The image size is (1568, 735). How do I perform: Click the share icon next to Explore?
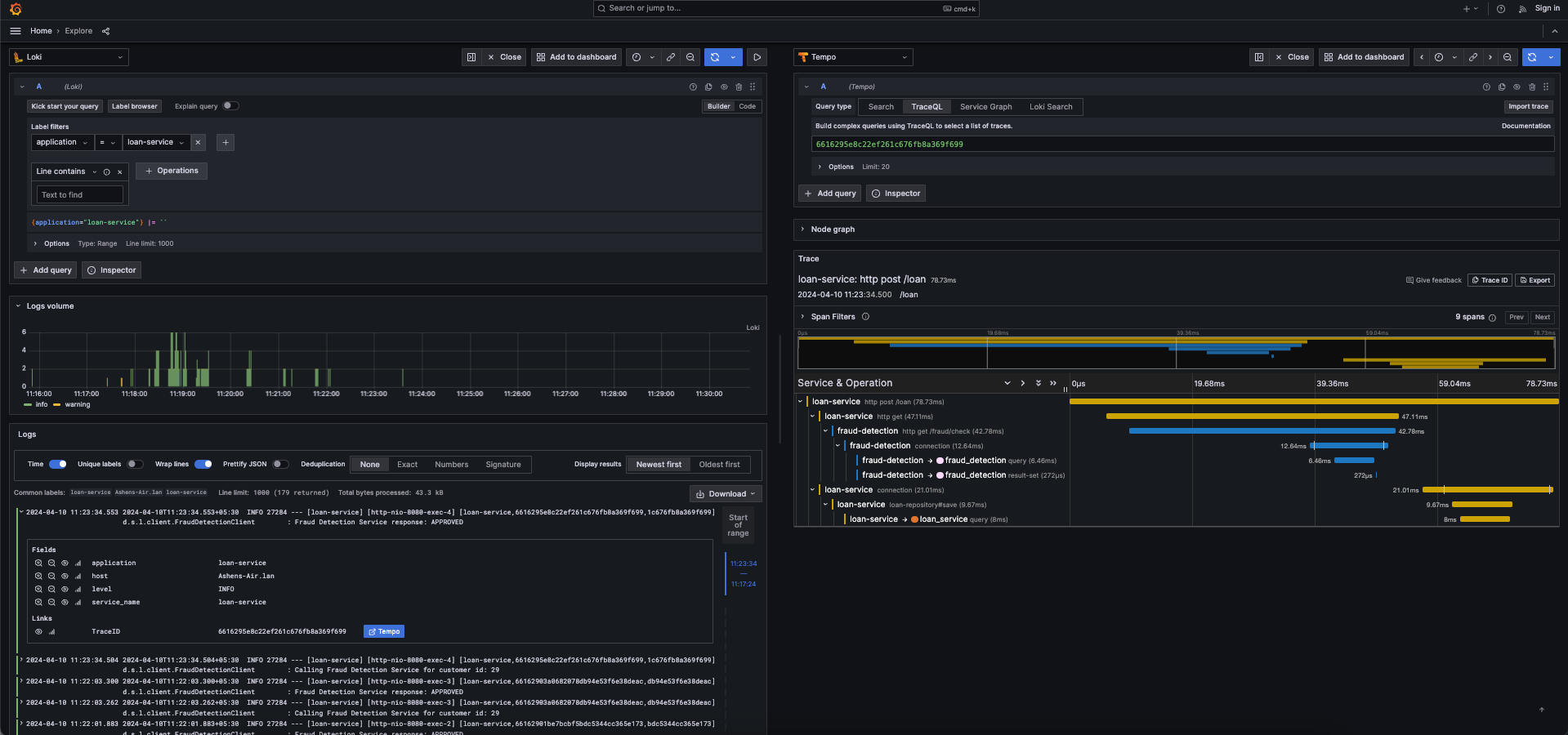coord(105,31)
